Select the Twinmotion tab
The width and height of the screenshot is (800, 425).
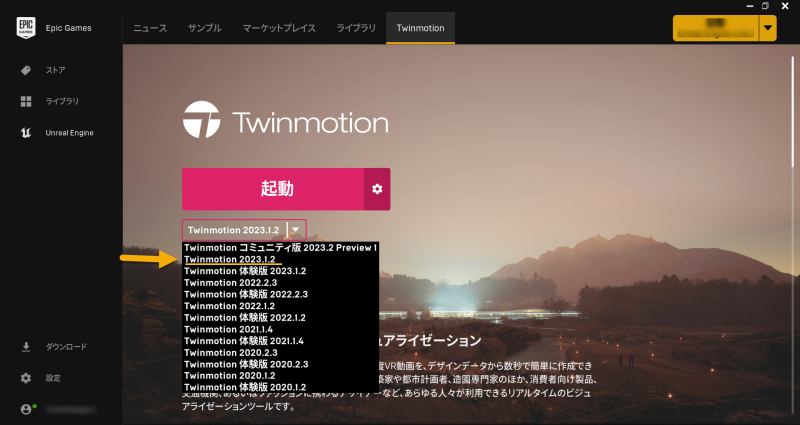(x=420, y=28)
